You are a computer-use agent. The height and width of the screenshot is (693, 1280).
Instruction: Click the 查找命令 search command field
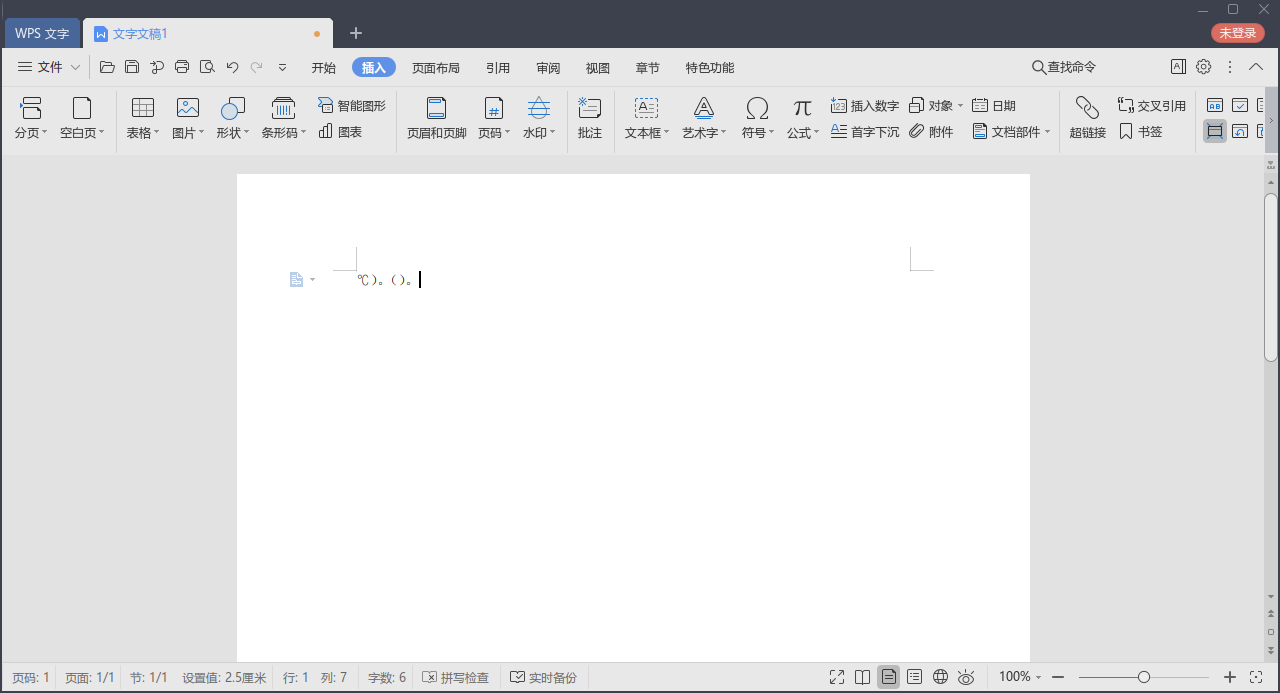pyautogui.click(x=1064, y=67)
